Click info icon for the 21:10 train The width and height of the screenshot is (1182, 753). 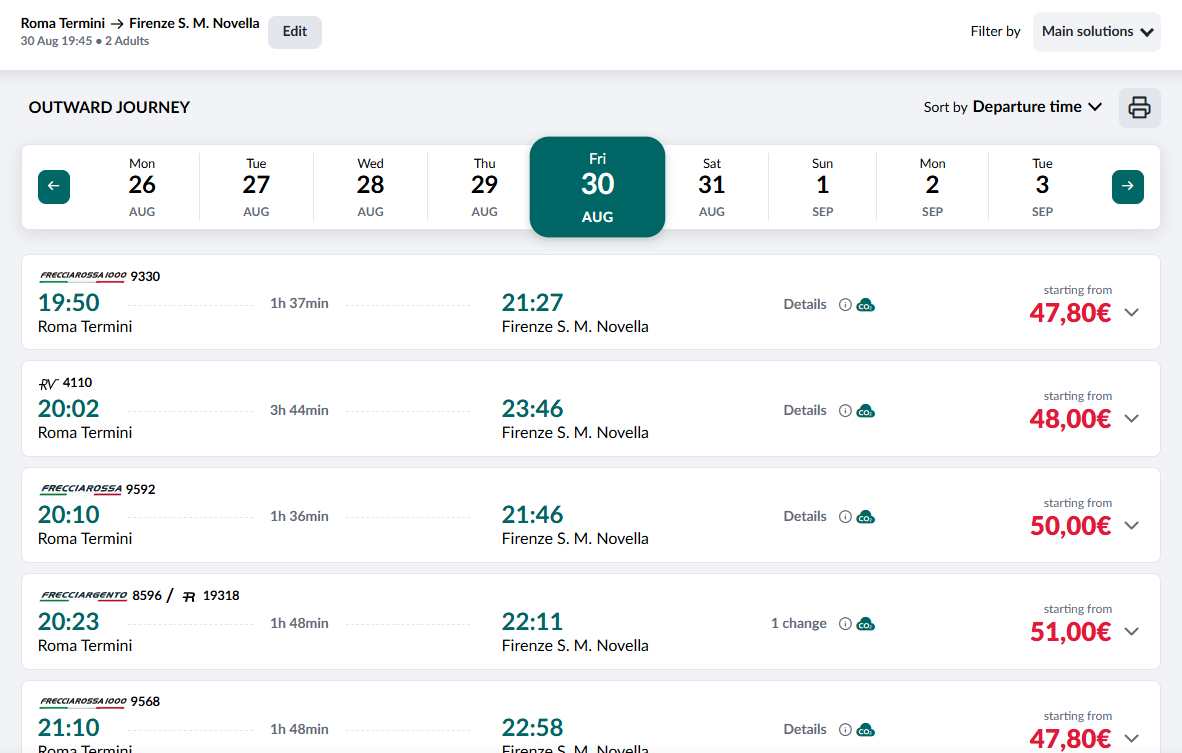click(x=845, y=730)
